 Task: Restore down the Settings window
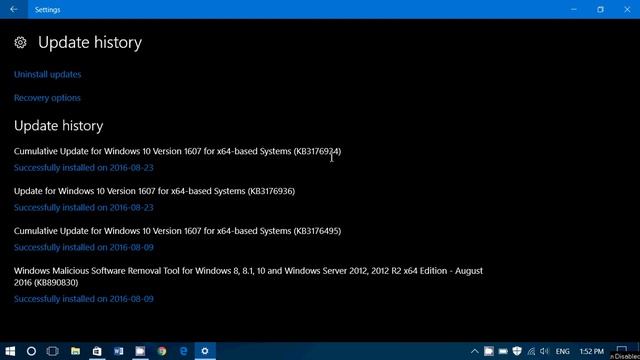(600, 9)
